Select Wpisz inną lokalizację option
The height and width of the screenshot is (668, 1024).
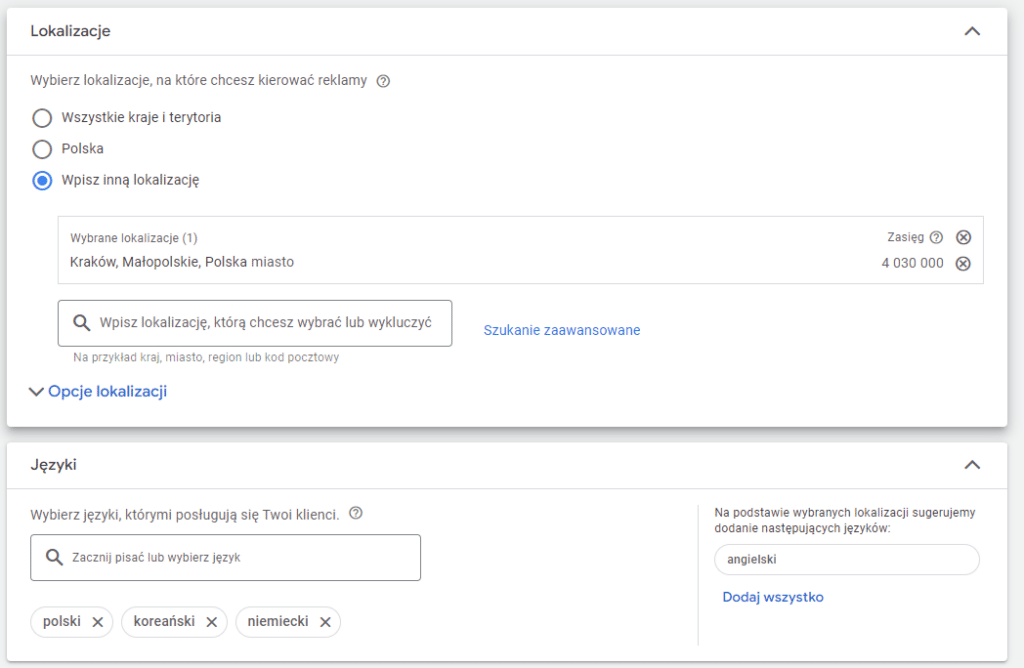[x=41, y=181]
